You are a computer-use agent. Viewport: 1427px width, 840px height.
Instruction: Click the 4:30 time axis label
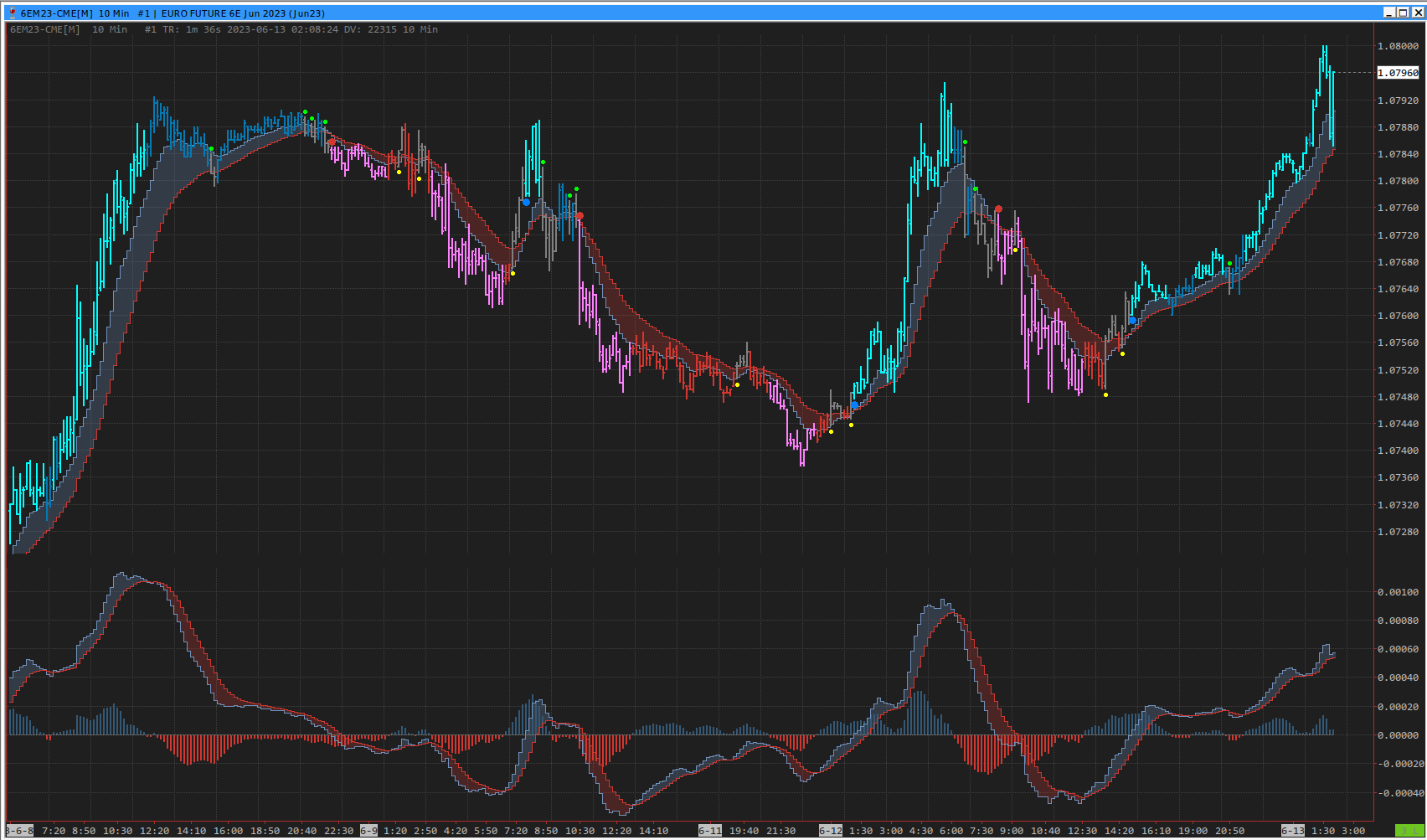pyautogui.click(x=921, y=831)
